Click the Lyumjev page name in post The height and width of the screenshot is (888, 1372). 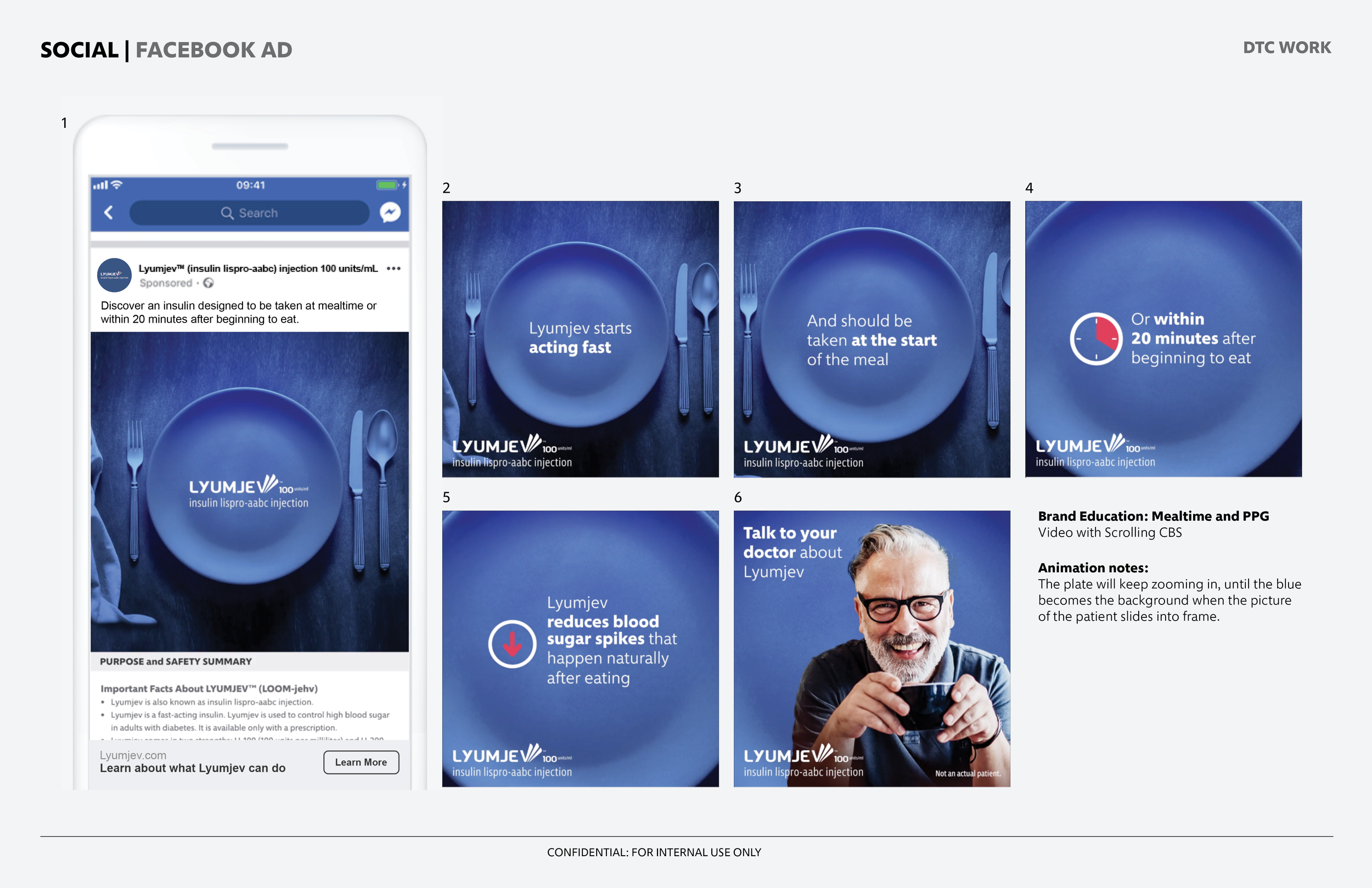click(x=258, y=268)
